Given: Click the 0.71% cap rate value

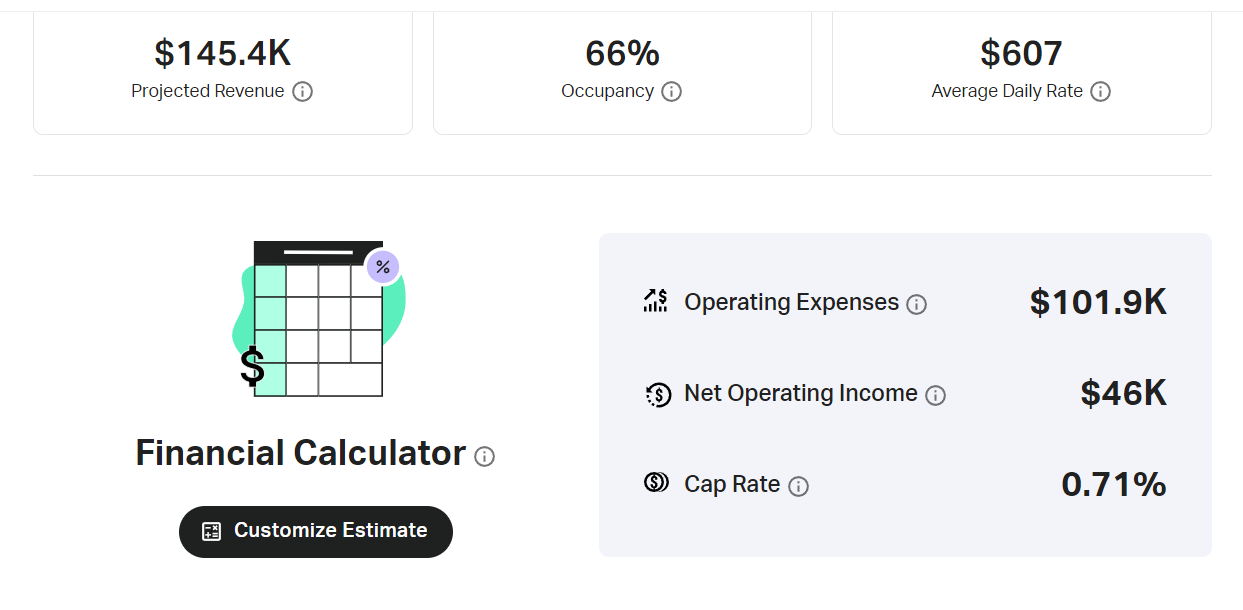Looking at the screenshot, I should [1113, 484].
